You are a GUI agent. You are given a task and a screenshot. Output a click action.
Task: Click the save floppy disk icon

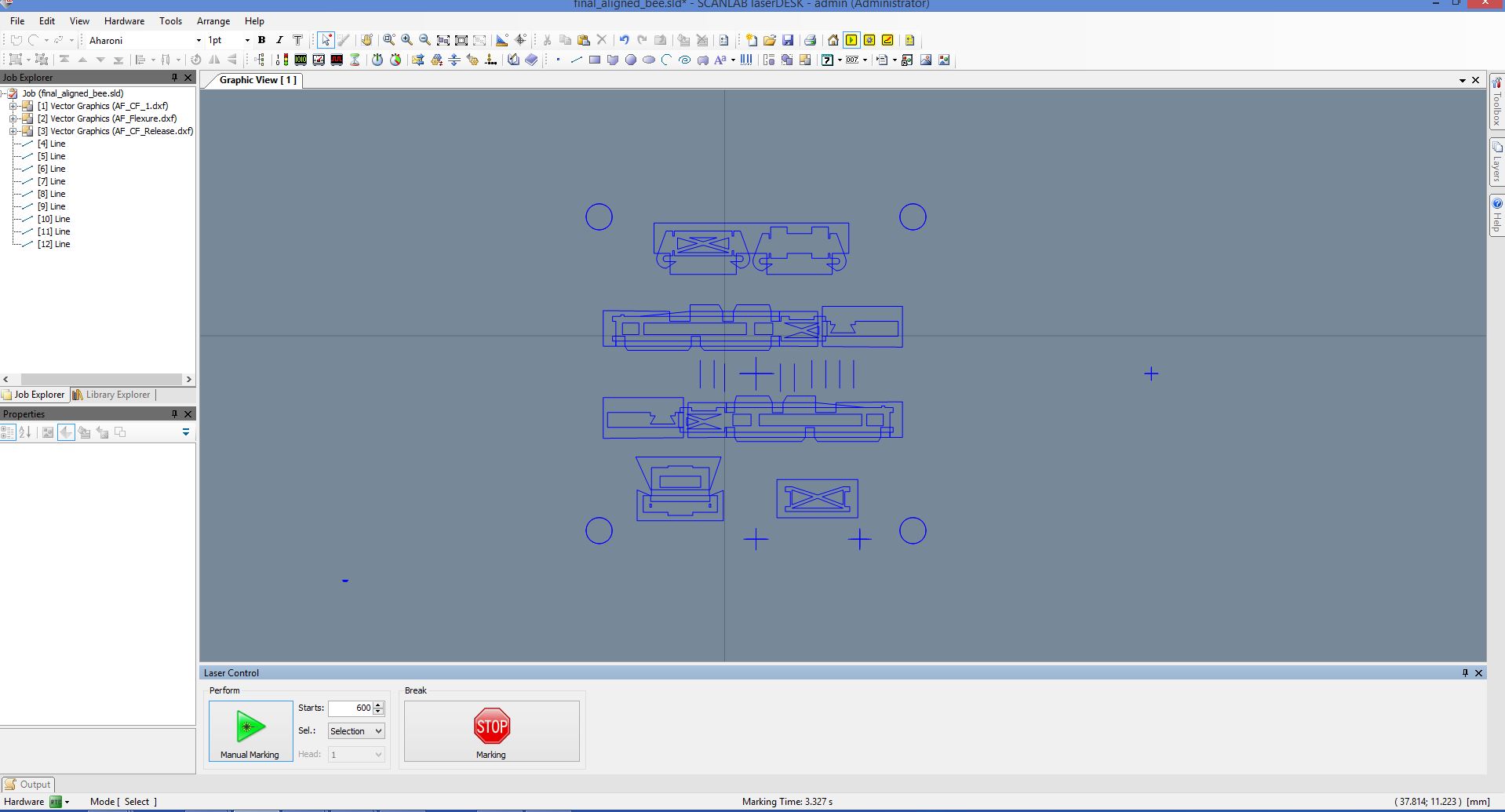pyautogui.click(x=788, y=40)
